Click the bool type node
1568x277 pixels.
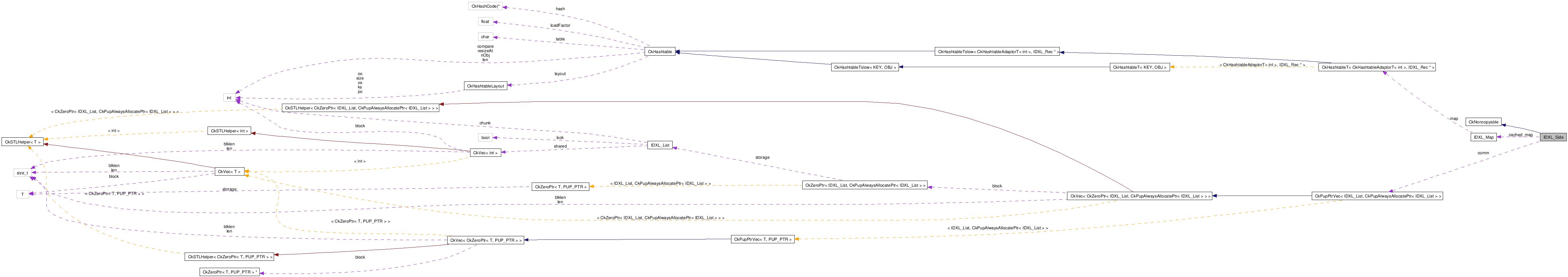tap(485, 138)
